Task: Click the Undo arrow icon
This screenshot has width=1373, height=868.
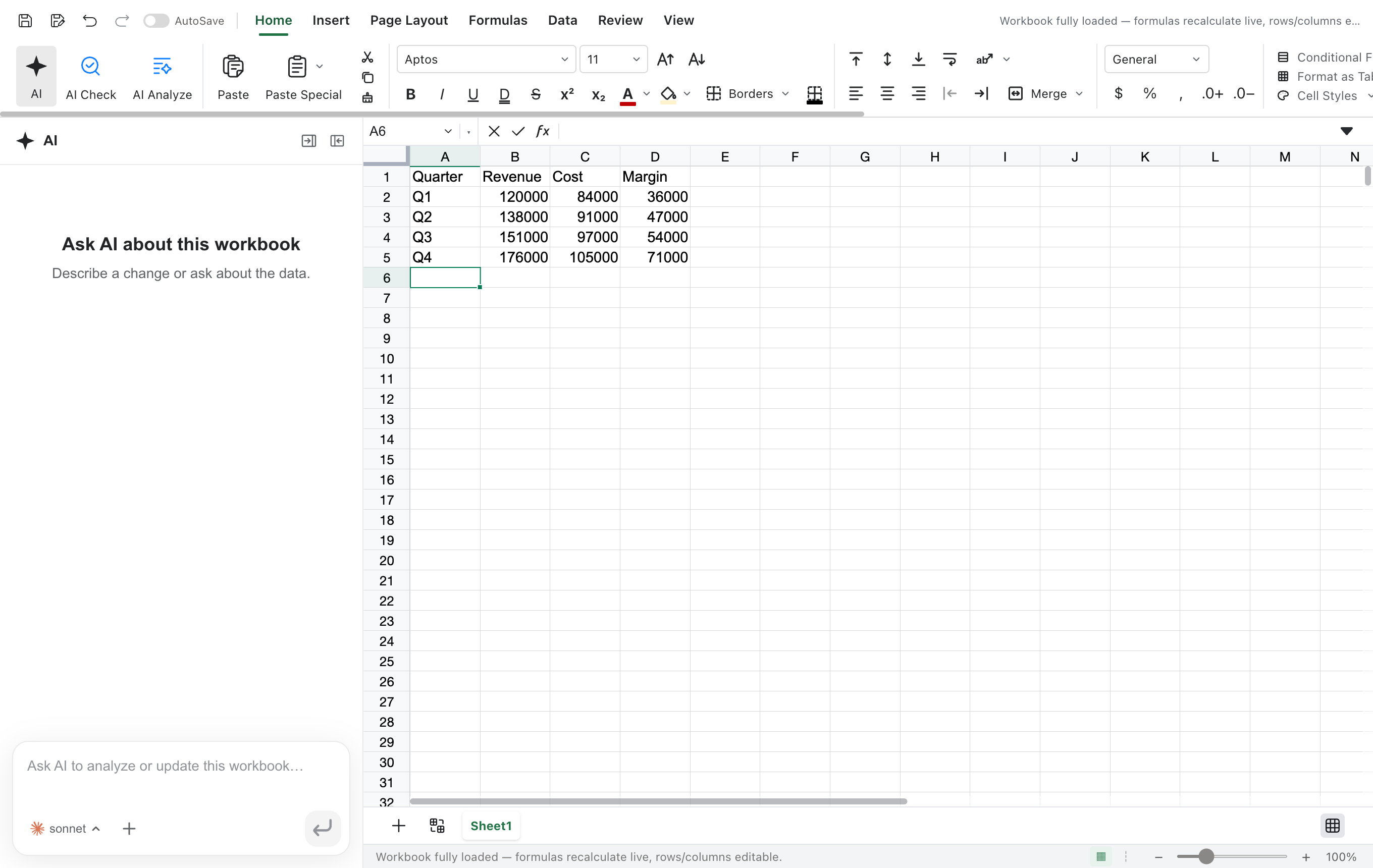Action: pos(89,21)
